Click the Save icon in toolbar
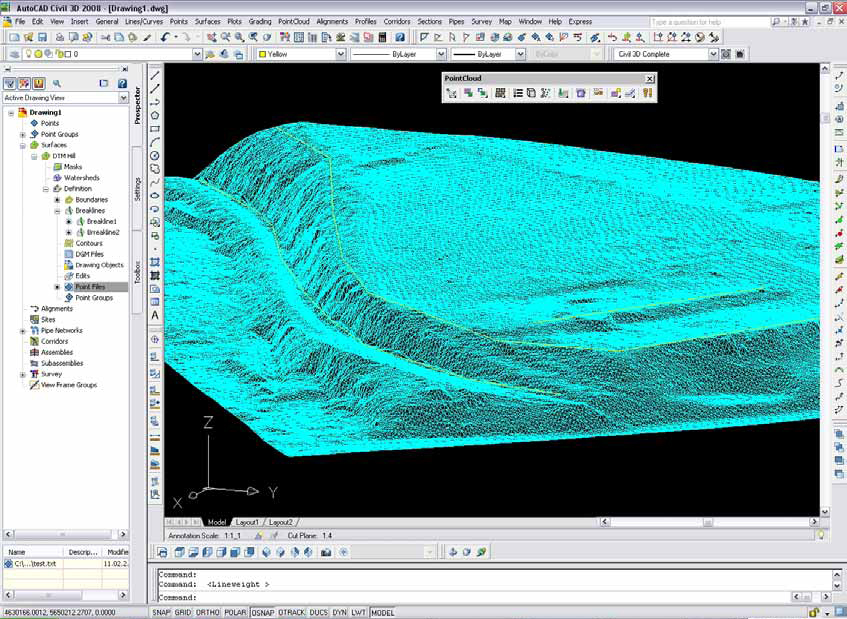847x619 pixels. pos(43,37)
